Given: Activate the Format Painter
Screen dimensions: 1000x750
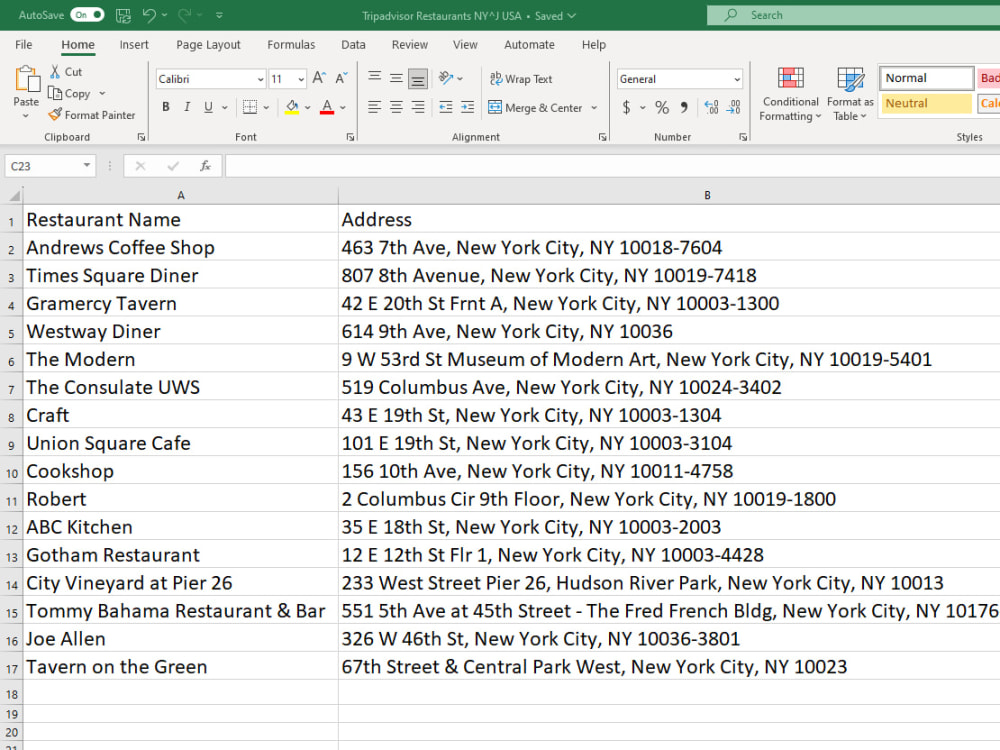Looking at the screenshot, I should point(92,115).
